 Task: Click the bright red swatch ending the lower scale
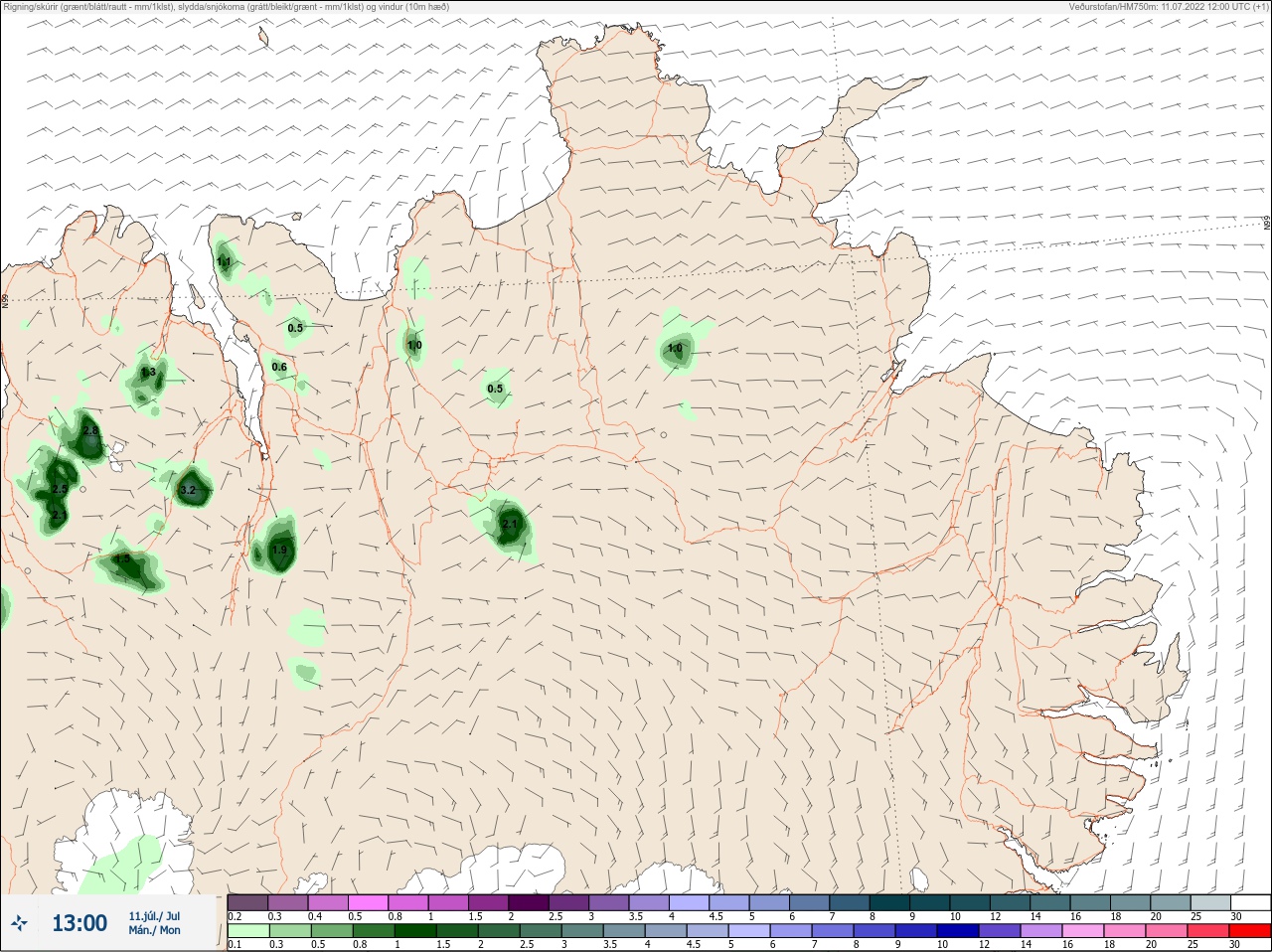[1251, 931]
